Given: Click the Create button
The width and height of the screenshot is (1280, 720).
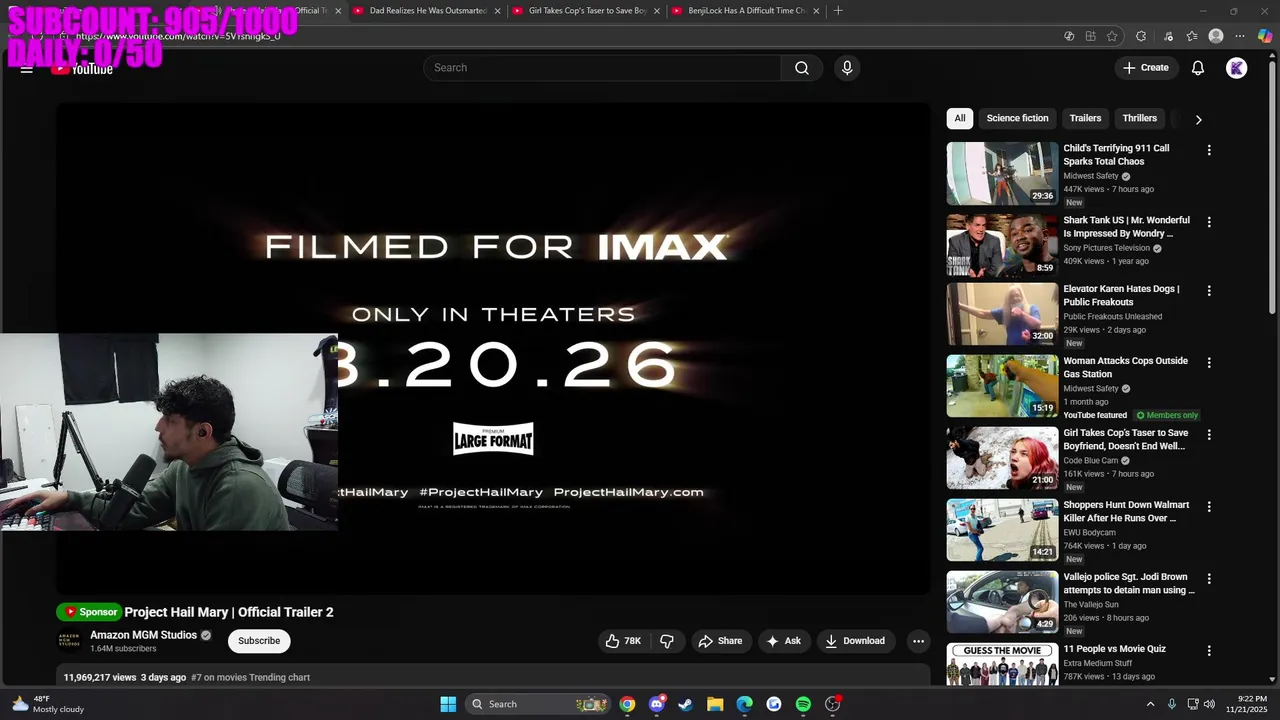Looking at the screenshot, I should tap(1145, 68).
